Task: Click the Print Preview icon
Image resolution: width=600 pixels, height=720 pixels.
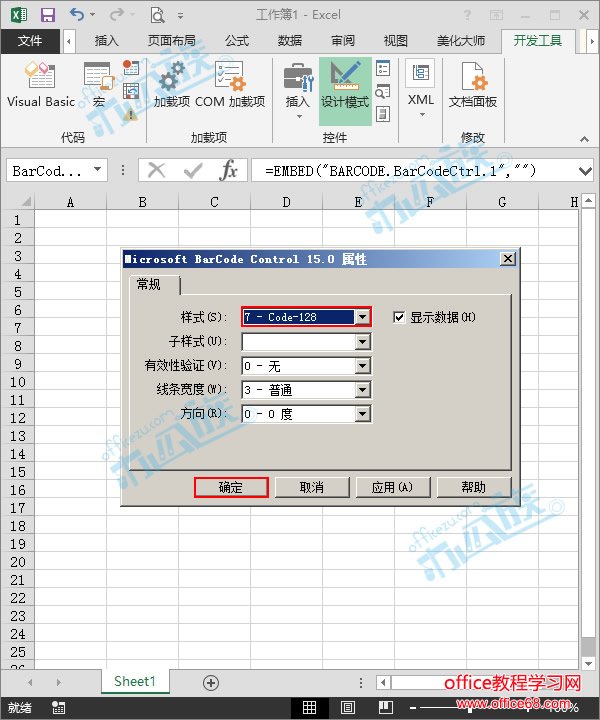Action: click(157, 15)
